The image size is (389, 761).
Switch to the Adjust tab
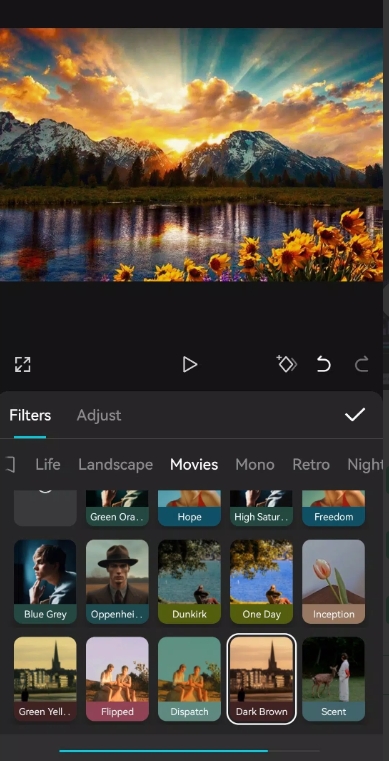click(x=99, y=415)
